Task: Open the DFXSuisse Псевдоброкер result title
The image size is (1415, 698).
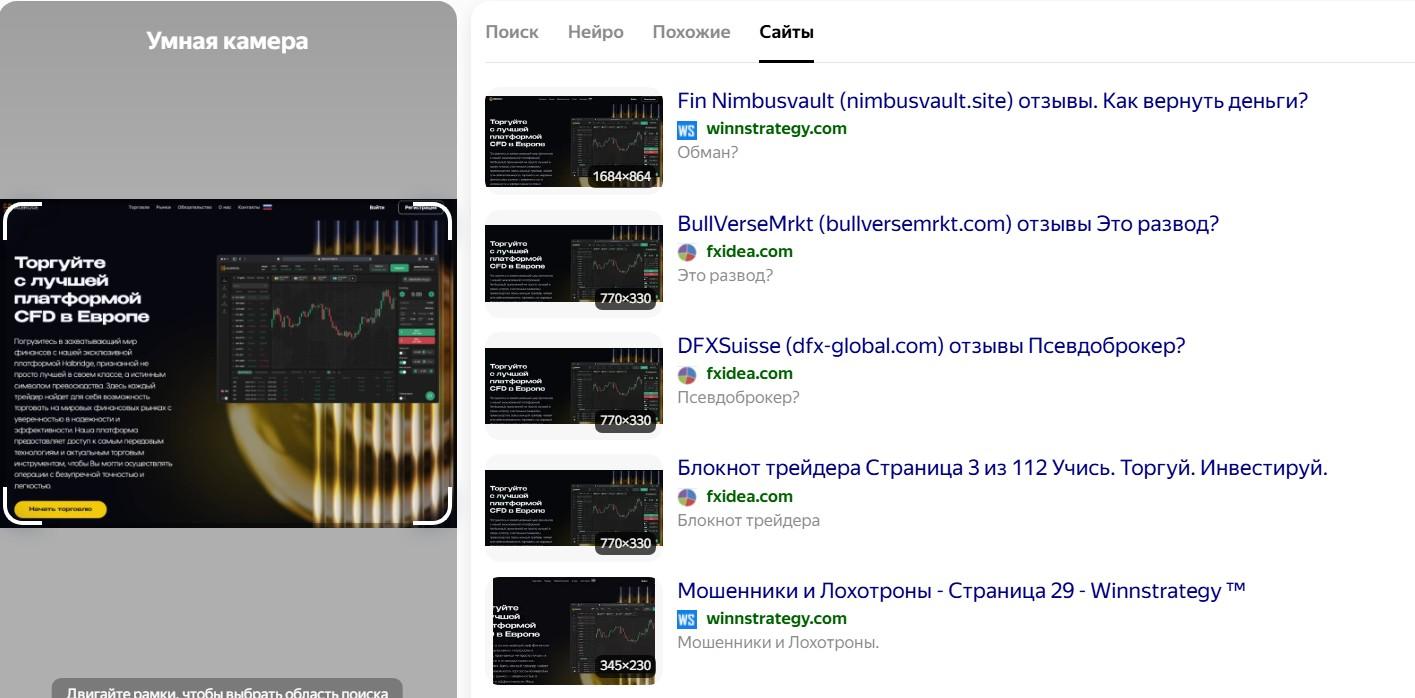Action: (x=930, y=346)
